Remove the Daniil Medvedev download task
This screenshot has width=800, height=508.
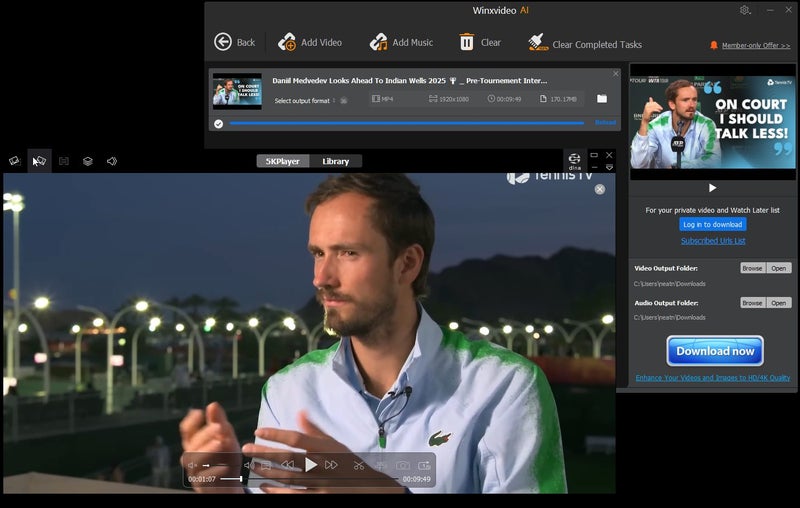[x=616, y=74]
